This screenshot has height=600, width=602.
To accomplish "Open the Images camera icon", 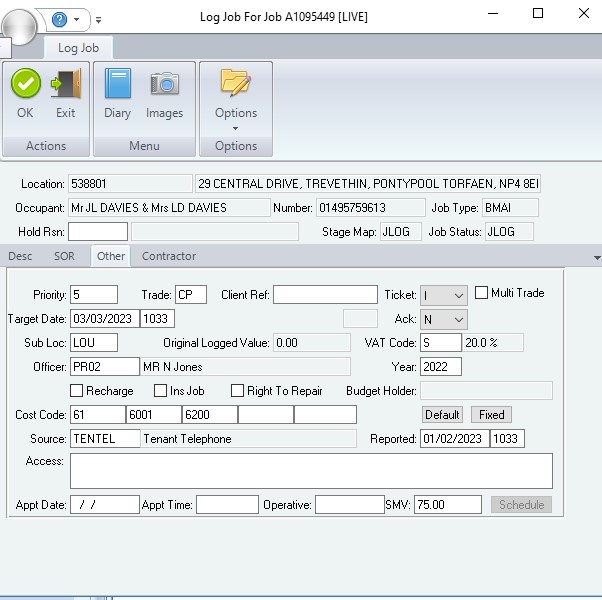I will pos(165,83).
